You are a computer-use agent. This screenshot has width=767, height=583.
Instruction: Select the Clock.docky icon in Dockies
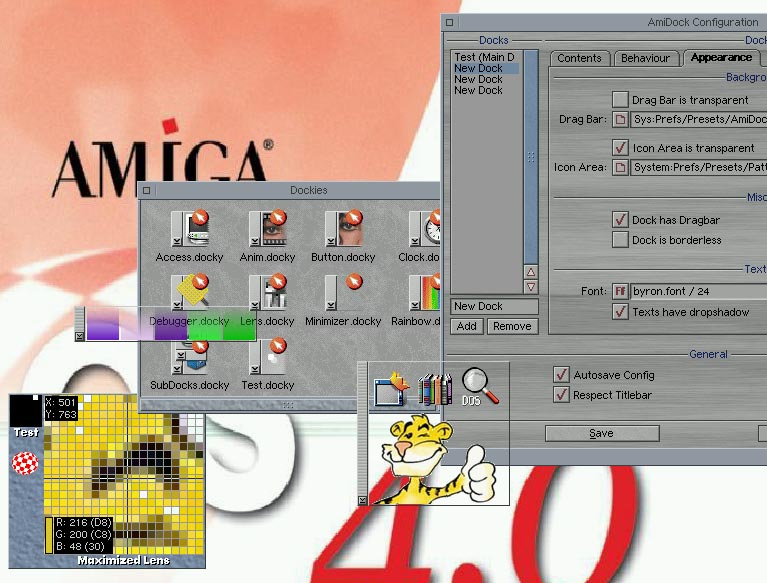pos(425,228)
